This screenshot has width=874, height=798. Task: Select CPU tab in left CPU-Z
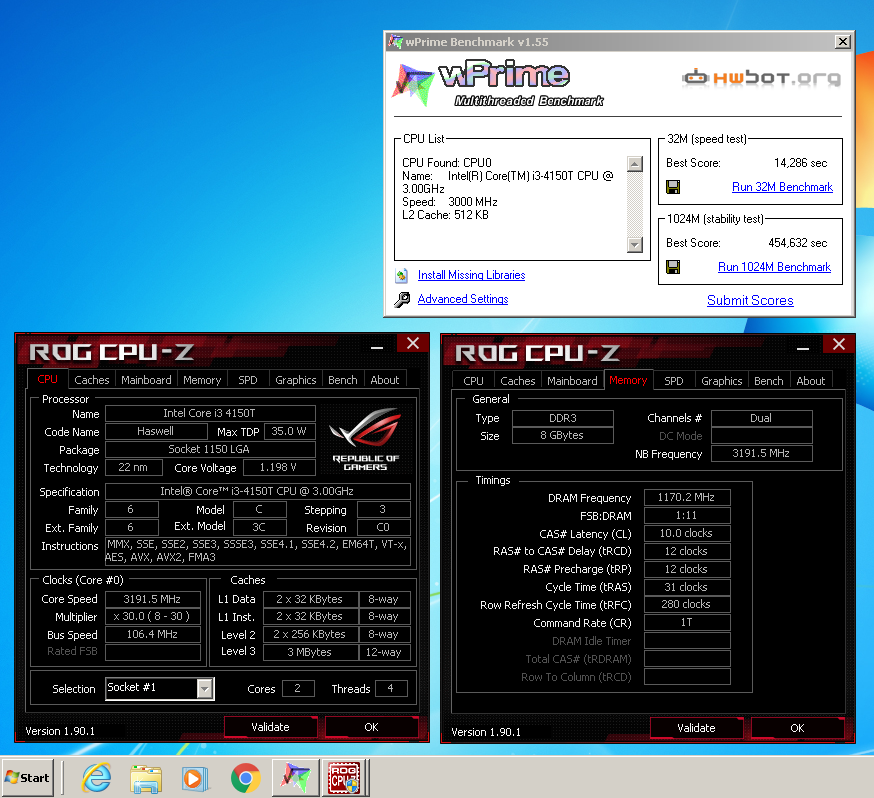coord(47,379)
